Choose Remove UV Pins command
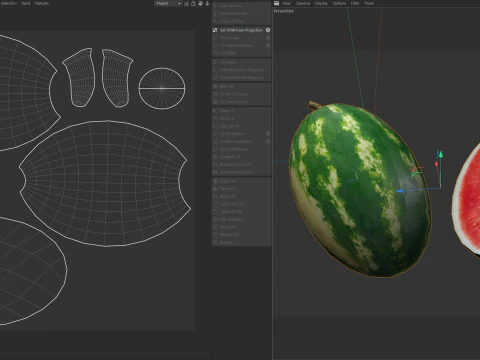Screen dimensions: 480x360 pos(241,14)
